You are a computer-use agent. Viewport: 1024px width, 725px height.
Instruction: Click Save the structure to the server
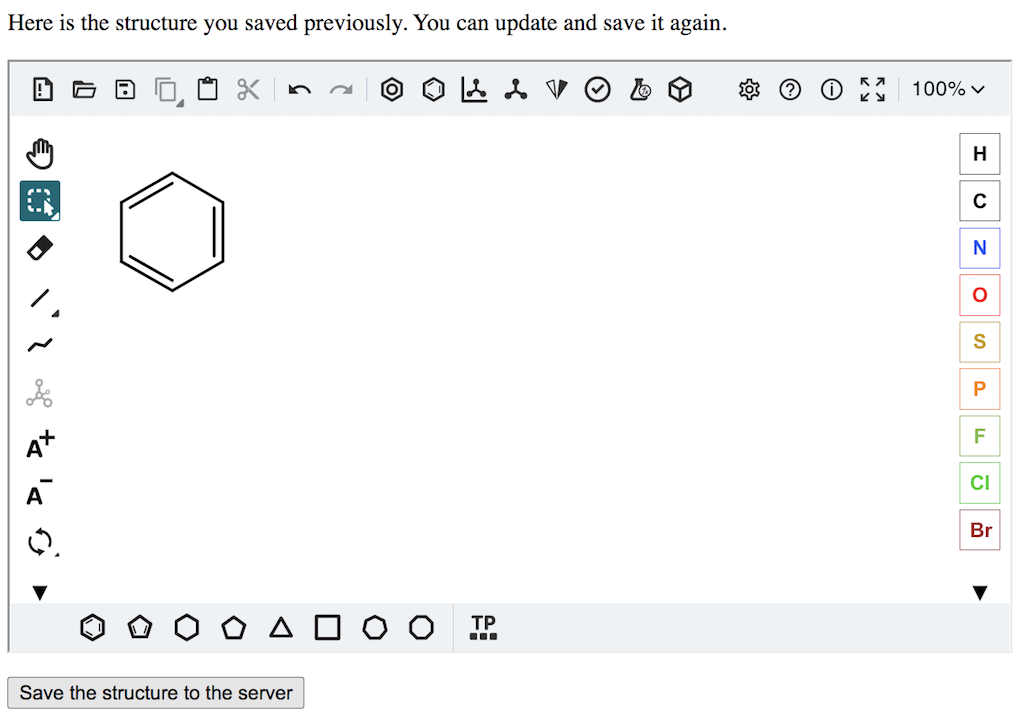pyautogui.click(x=156, y=693)
